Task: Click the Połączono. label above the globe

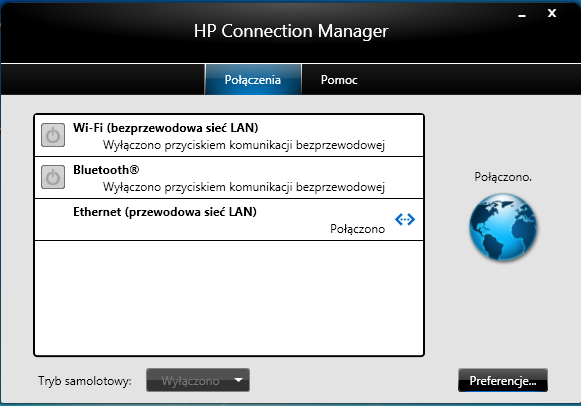Action: pos(503,177)
